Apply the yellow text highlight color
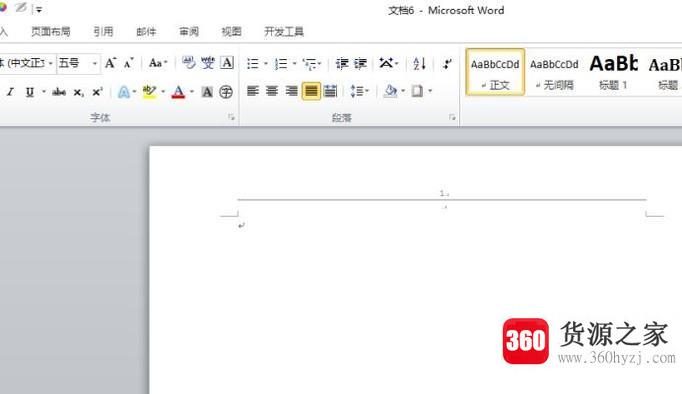The height and width of the screenshot is (394, 682). click(149, 92)
